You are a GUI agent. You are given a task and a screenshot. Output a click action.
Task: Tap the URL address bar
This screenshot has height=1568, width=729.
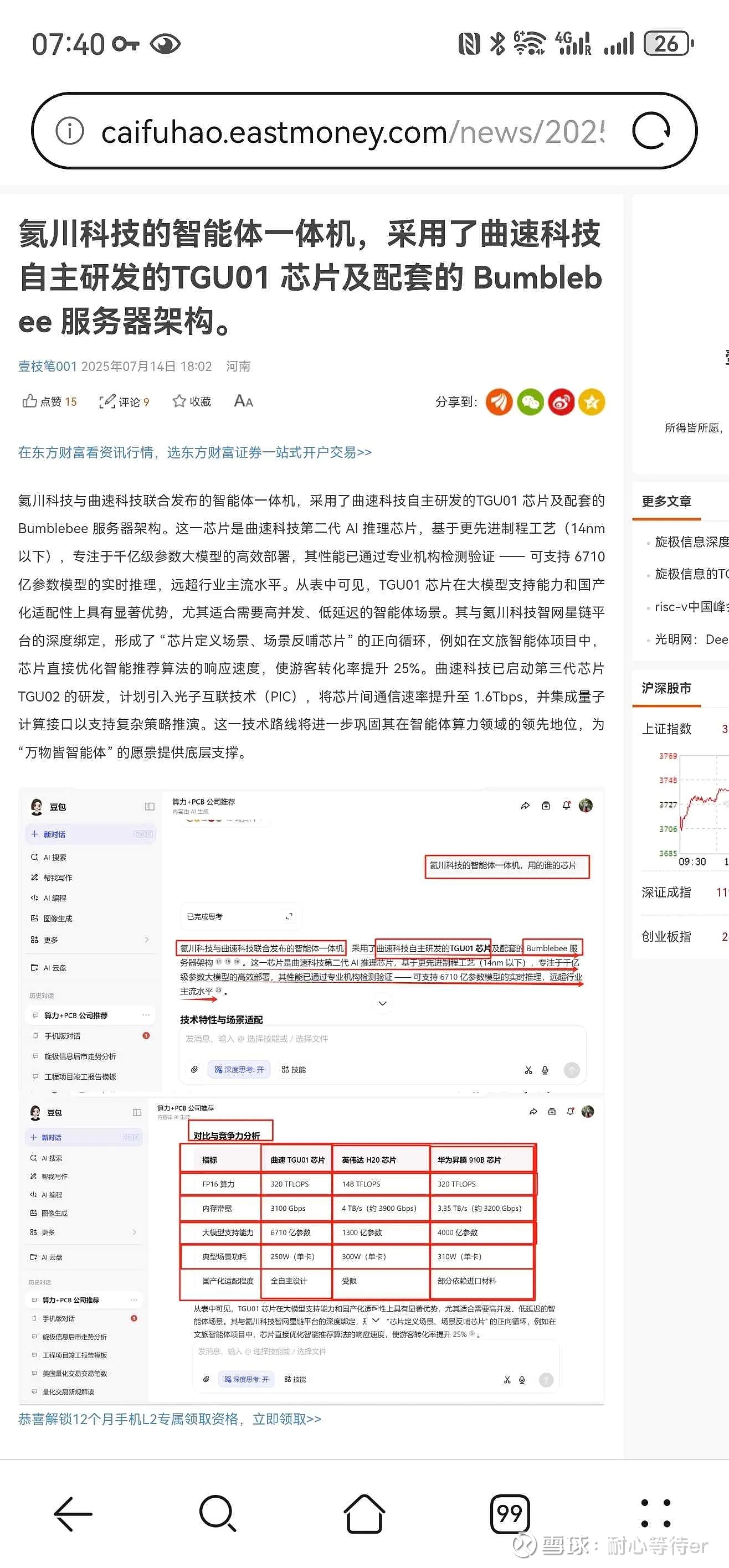[353, 131]
